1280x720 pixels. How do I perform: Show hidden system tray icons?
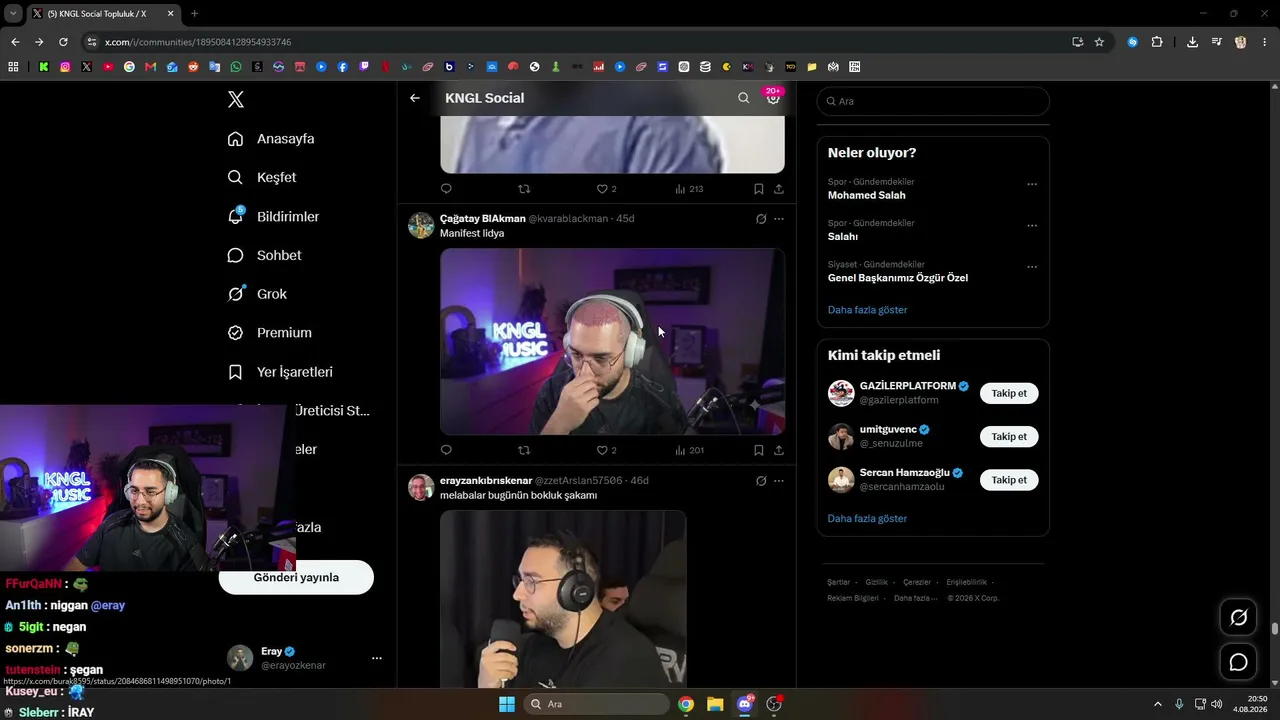(1158, 704)
